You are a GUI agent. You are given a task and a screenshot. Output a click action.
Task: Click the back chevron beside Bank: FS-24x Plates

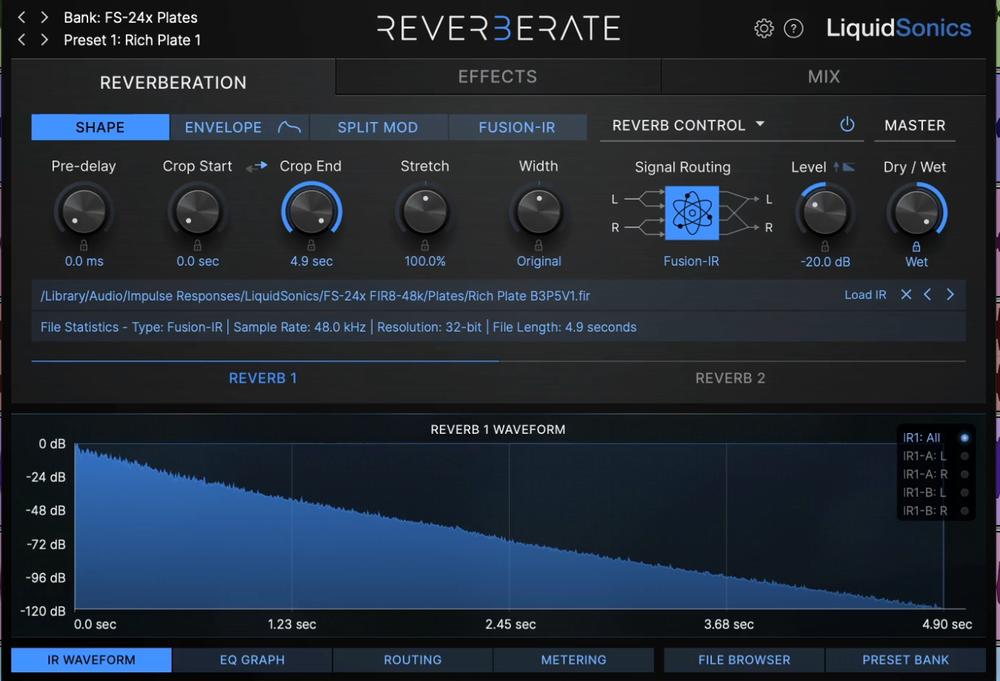point(21,17)
